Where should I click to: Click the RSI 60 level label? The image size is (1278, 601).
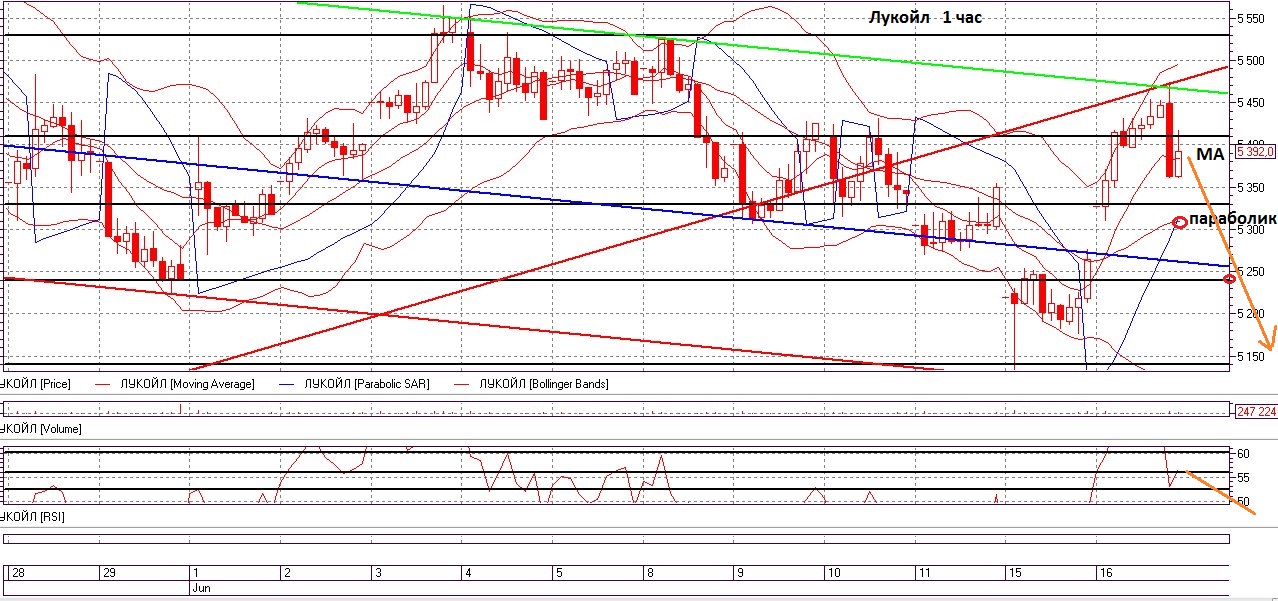pyautogui.click(x=1245, y=453)
